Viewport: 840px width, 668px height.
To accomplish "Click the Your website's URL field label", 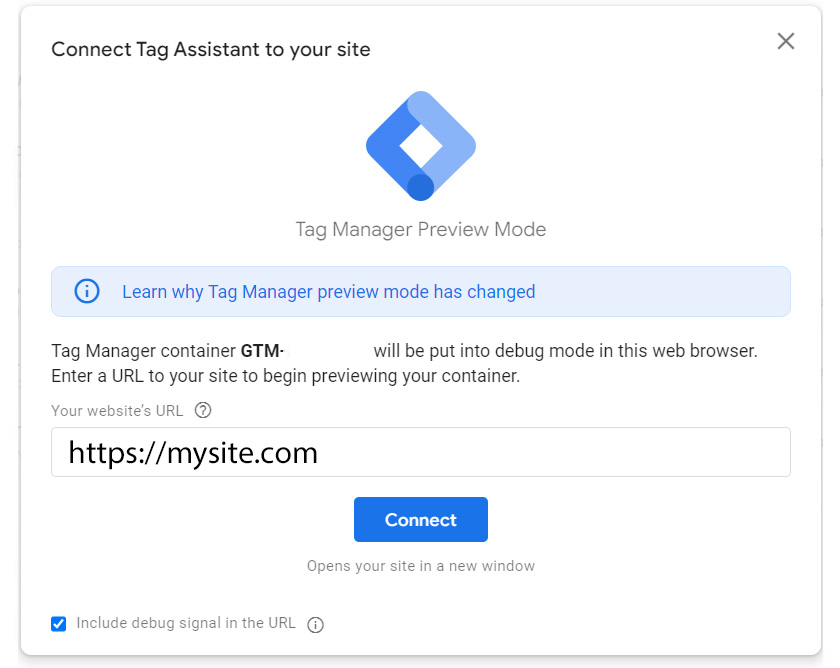I will 119,410.
